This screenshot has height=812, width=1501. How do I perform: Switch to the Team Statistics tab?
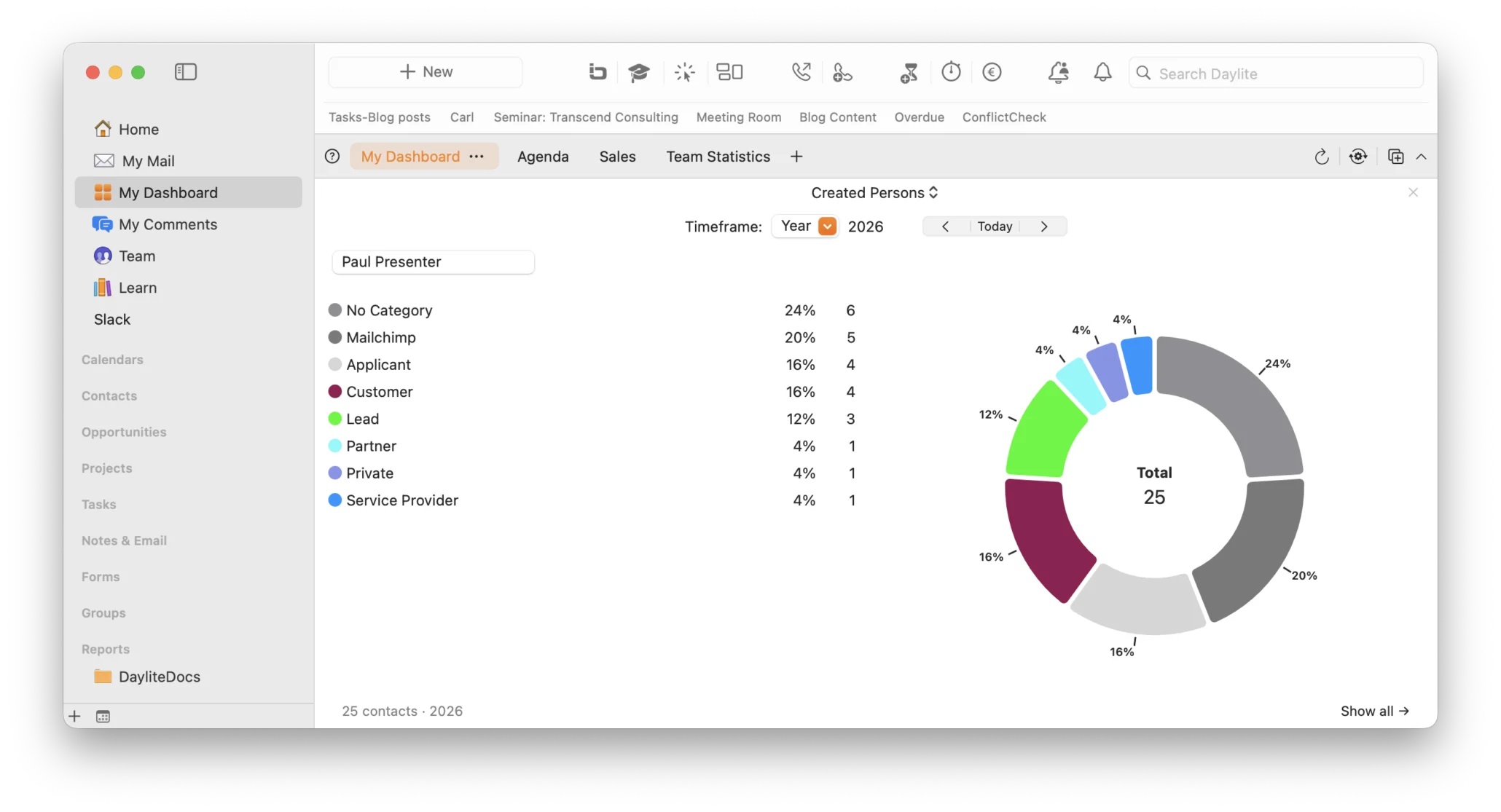pyautogui.click(x=718, y=157)
